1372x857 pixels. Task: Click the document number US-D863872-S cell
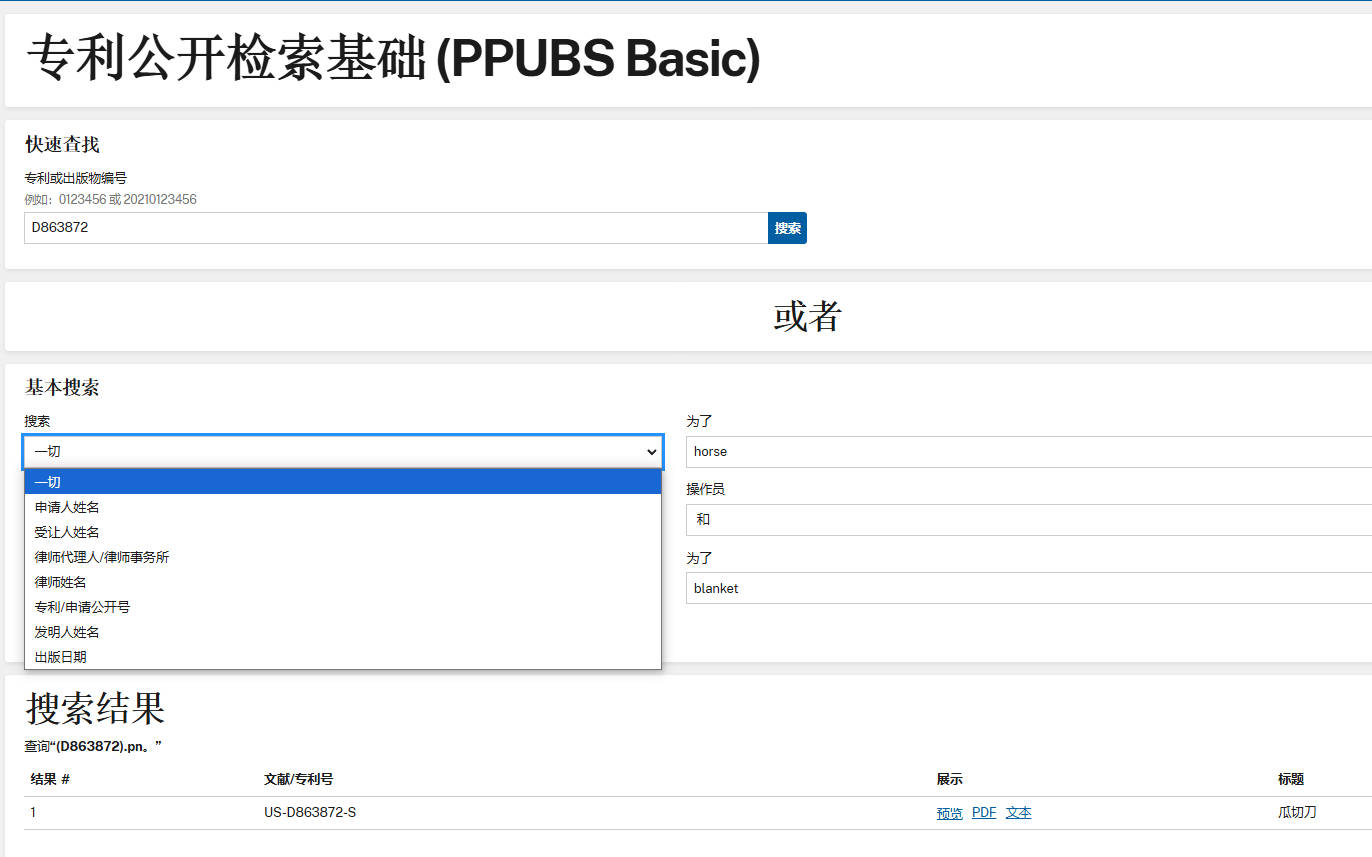(x=310, y=812)
